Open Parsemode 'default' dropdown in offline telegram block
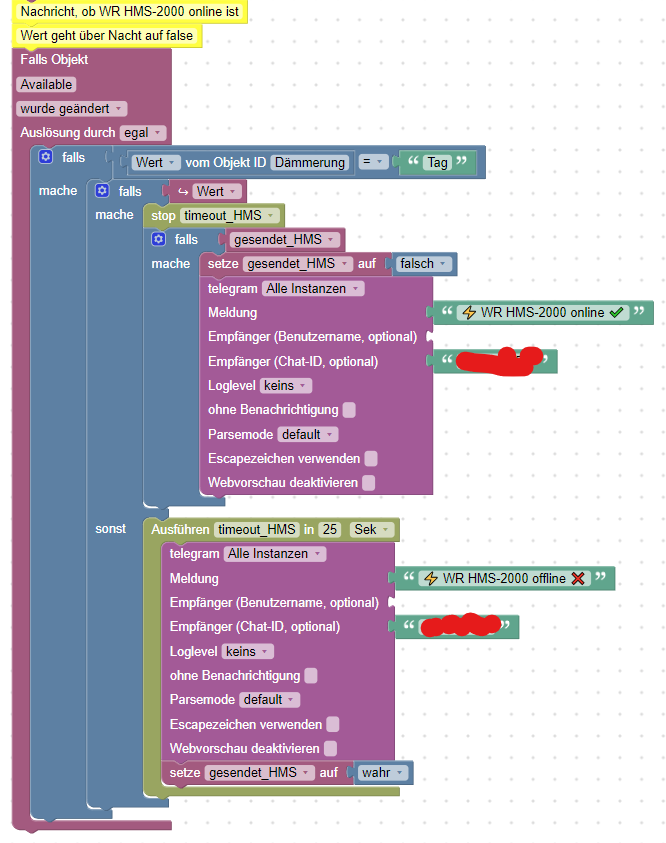 pos(269,700)
